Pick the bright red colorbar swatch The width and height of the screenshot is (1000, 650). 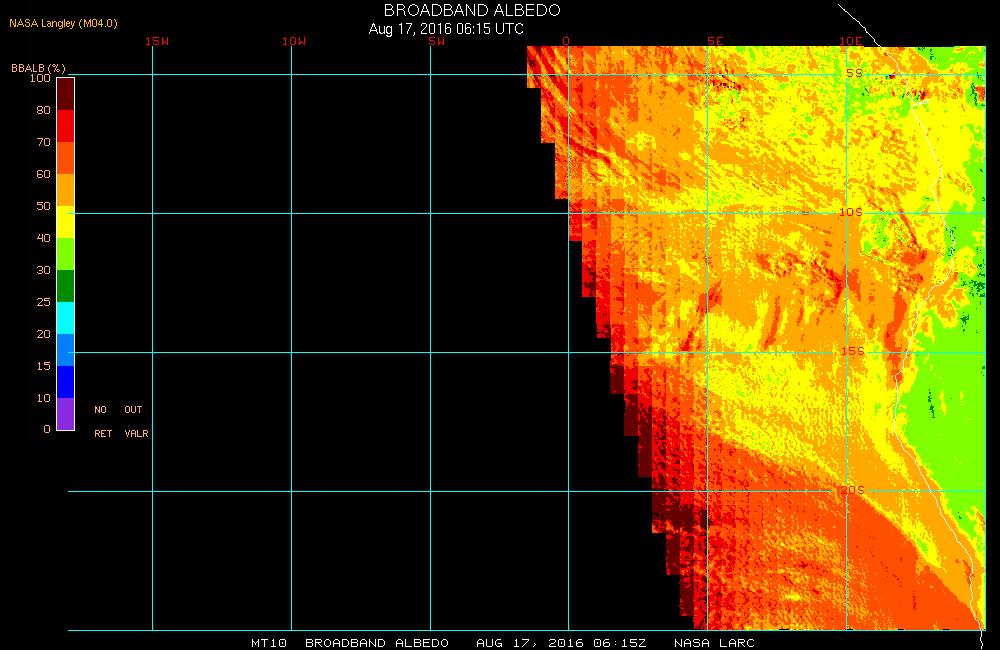click(65, 126)
